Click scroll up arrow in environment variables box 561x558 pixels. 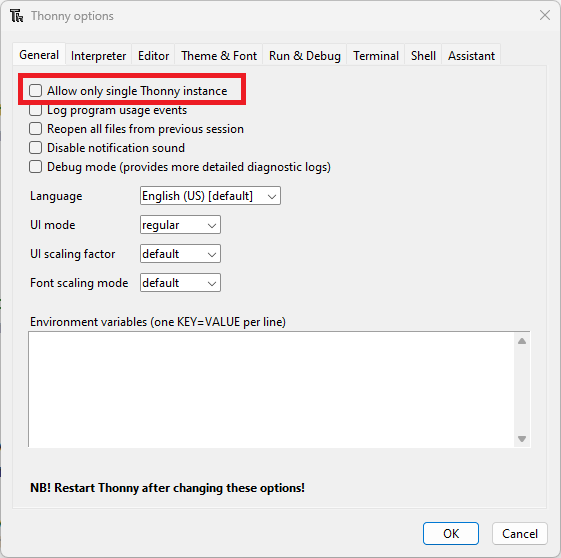522,341
